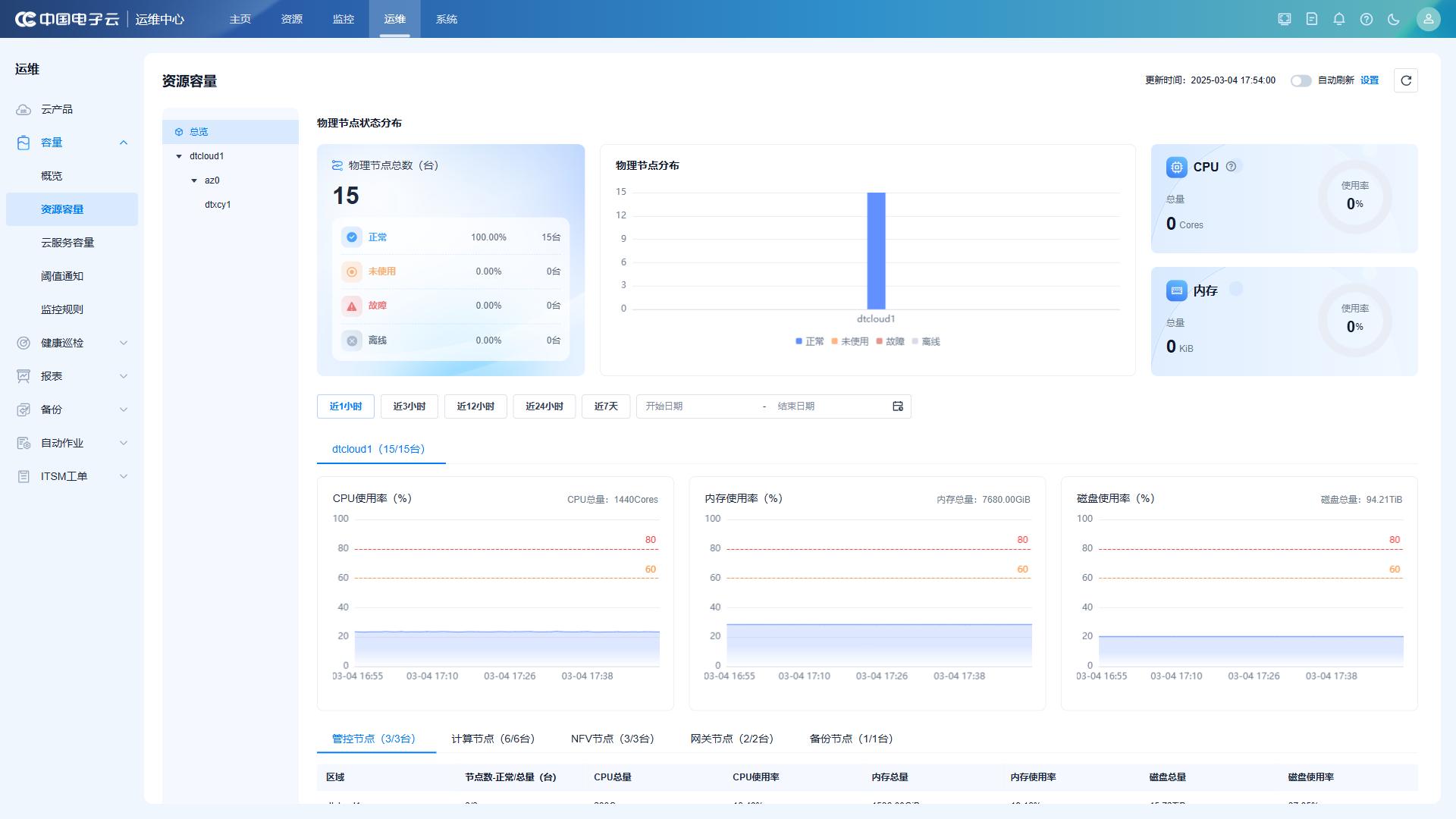Click the CPU help question icon
The height and width of the screenshot is (819, 1456).
1232,166
